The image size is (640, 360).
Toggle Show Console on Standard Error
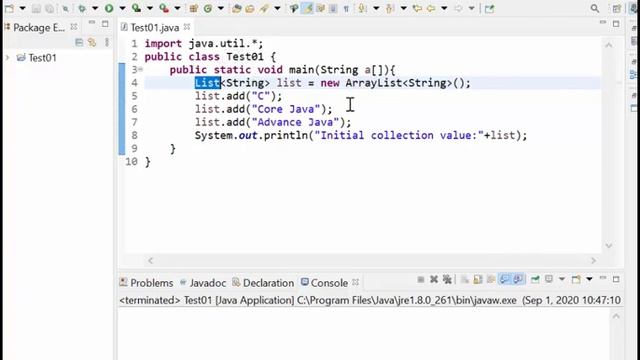[x=518, y=279]
